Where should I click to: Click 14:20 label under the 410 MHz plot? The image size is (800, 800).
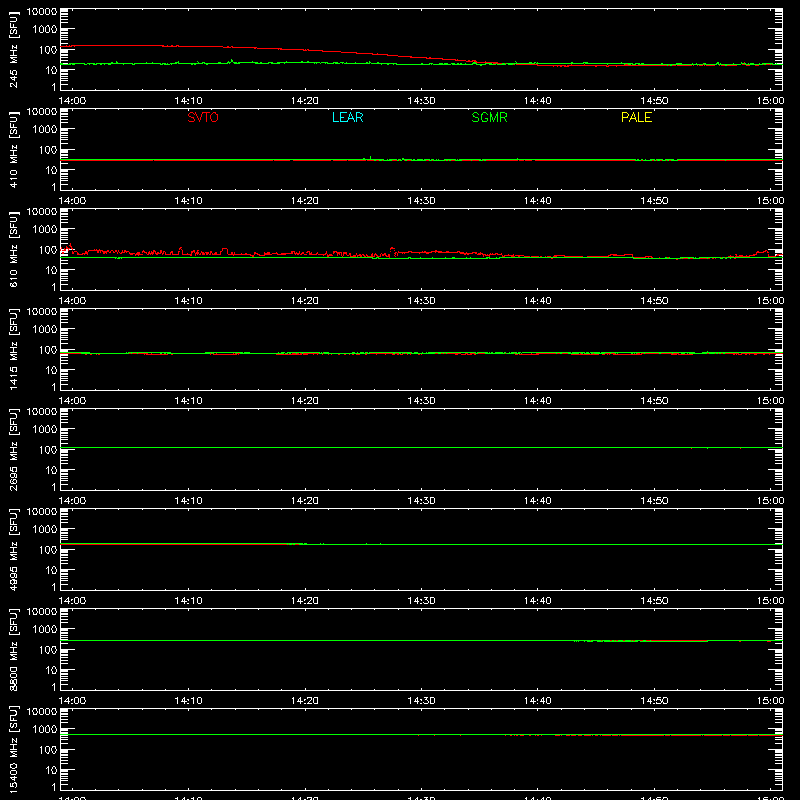click(305, 201)
